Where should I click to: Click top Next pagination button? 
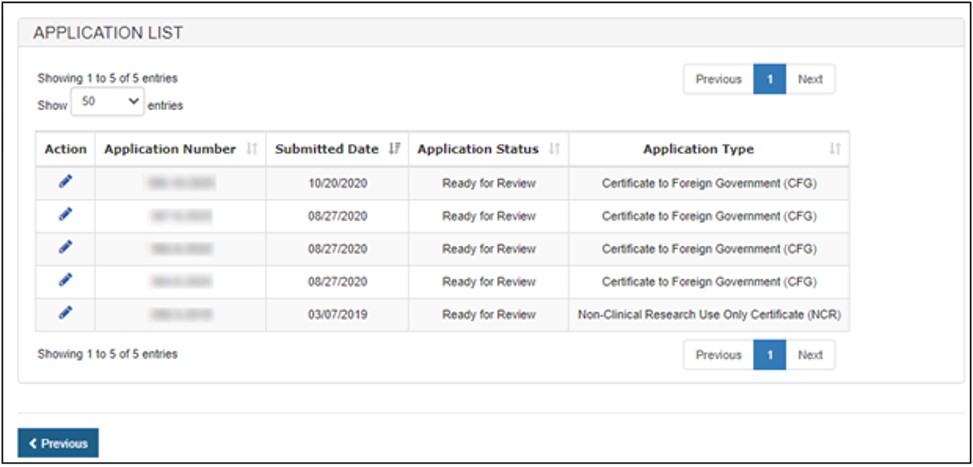(x=810, y=79)
